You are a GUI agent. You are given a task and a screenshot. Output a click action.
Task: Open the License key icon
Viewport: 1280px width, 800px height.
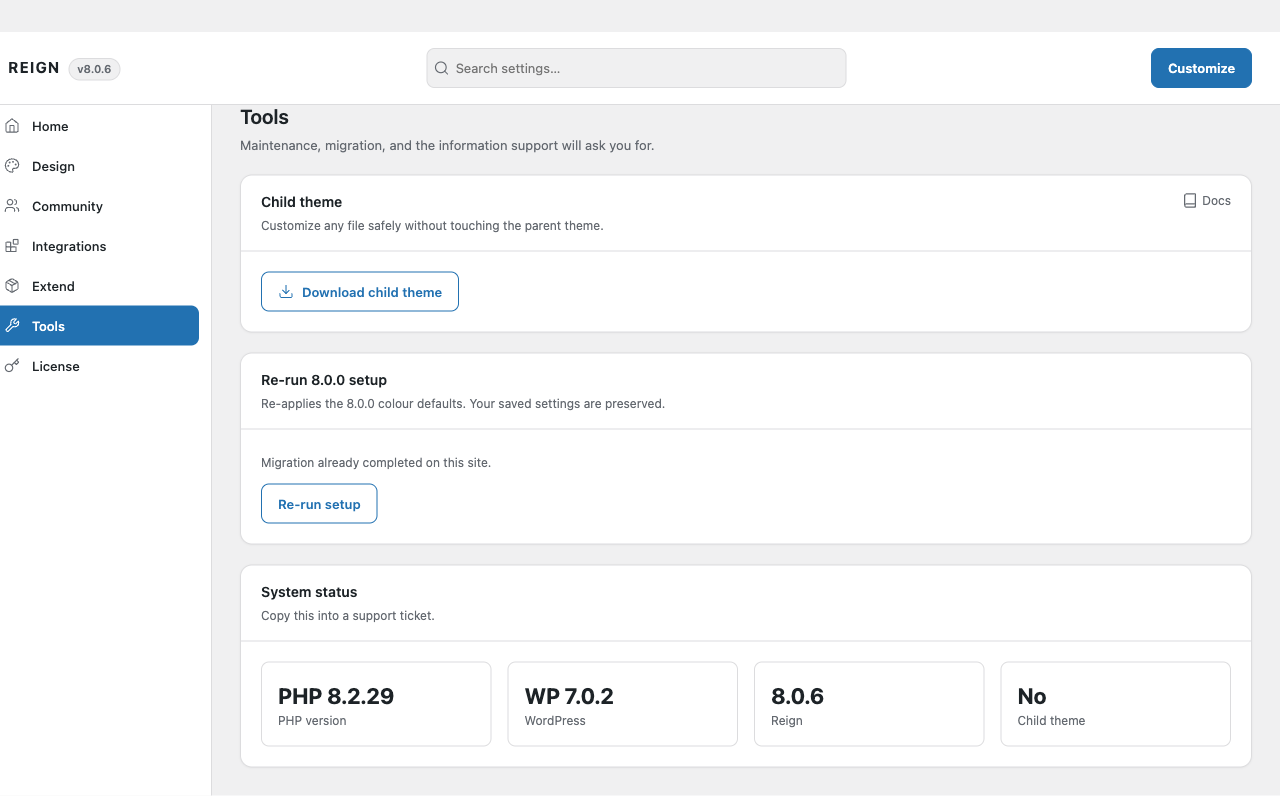(x=12, y=366)
